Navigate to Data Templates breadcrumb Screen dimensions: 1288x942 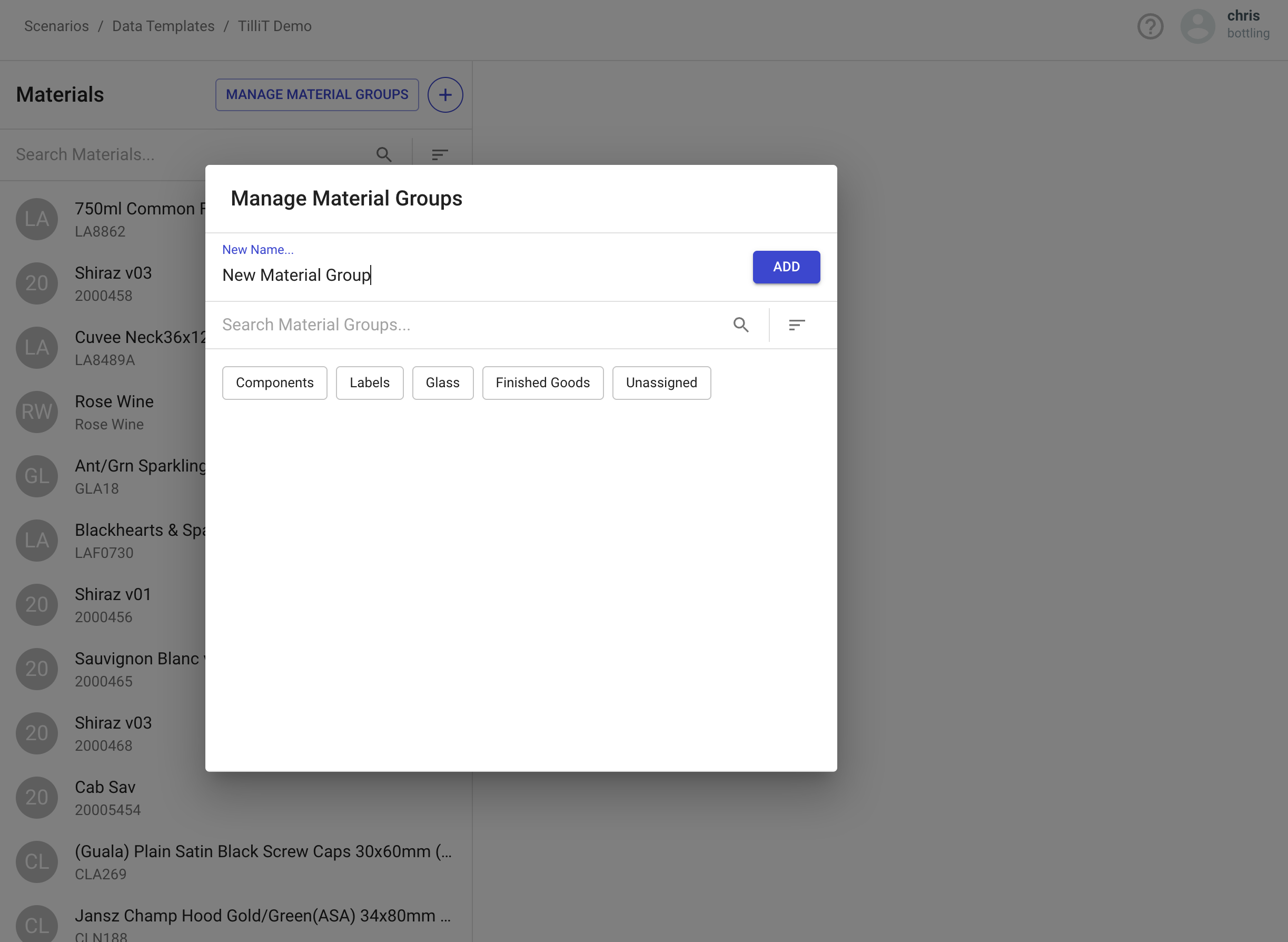tap(163, 26)
